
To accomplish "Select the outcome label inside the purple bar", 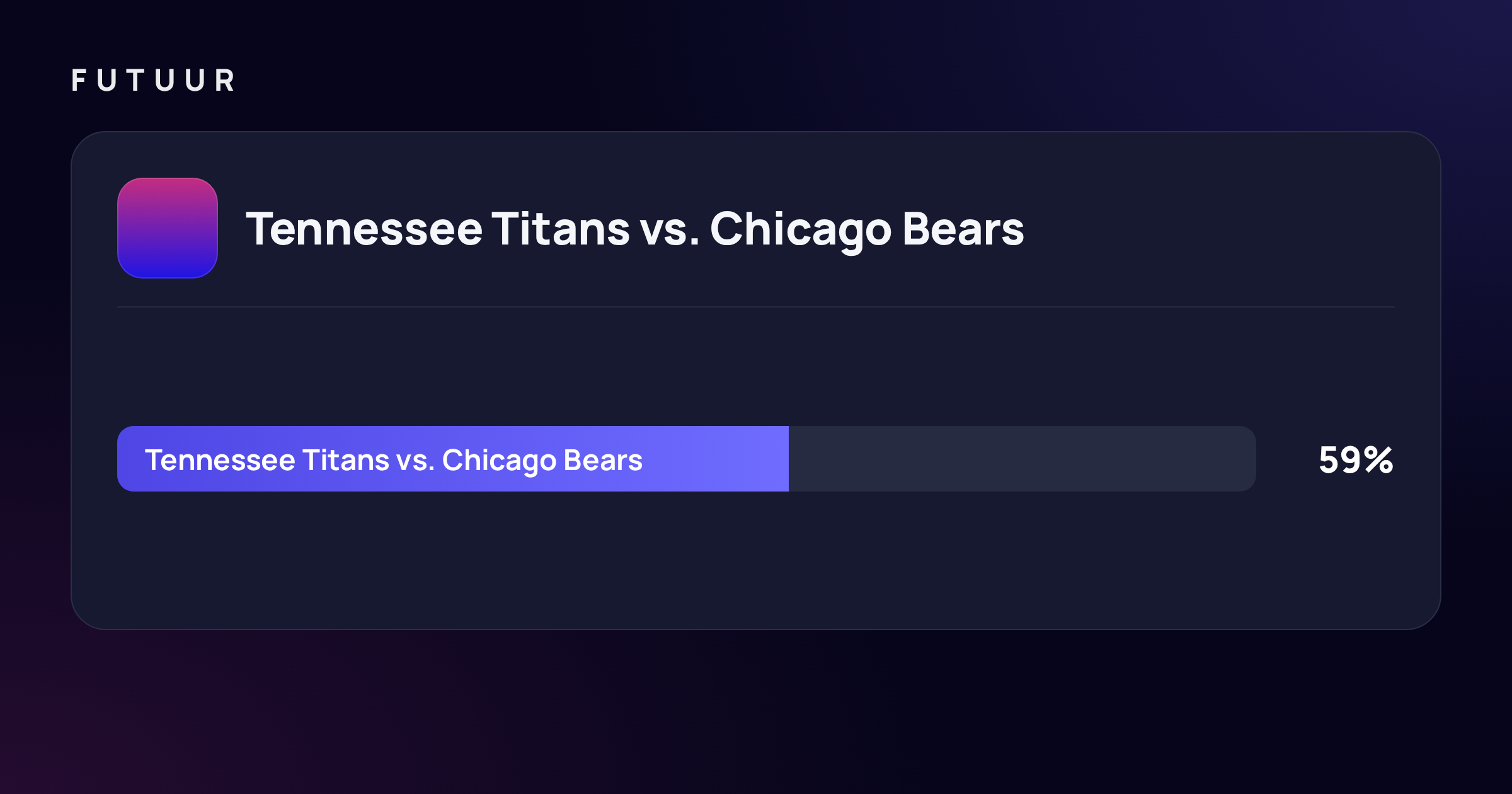I will point(394,461).
